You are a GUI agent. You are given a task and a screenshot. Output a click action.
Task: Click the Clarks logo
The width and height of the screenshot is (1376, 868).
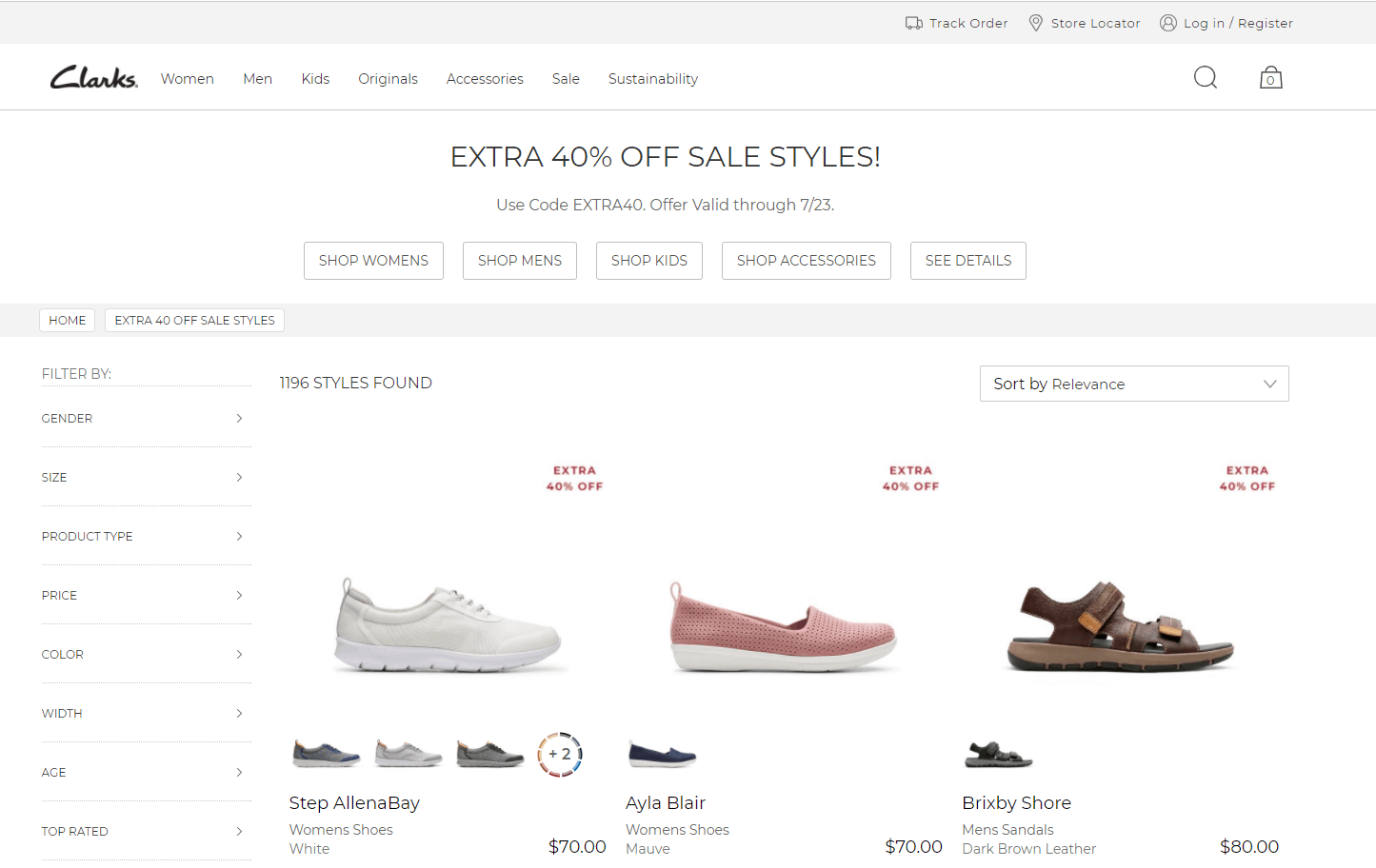click(x=94, y=77)
